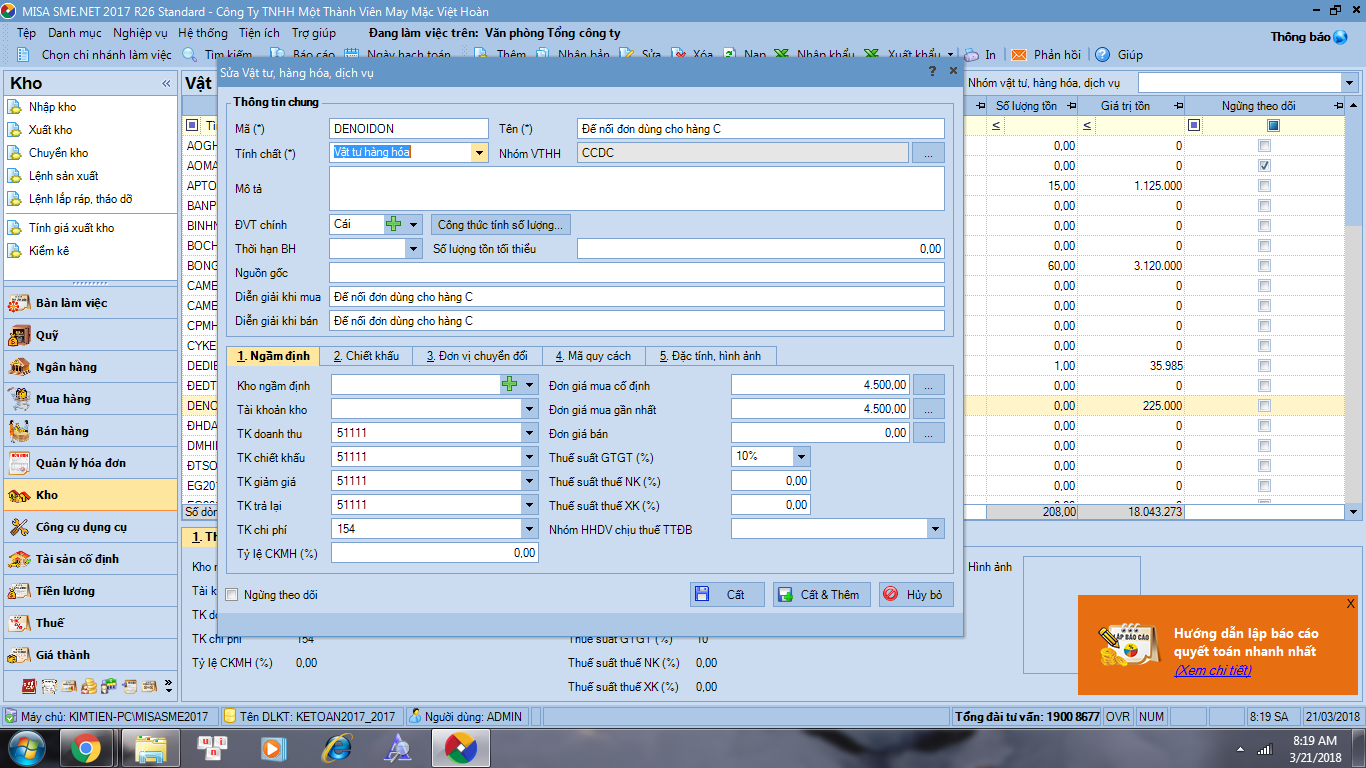Open the Bán hàng module in sidebar
This screenshot has width=1366, height=768.
point(89,431)
